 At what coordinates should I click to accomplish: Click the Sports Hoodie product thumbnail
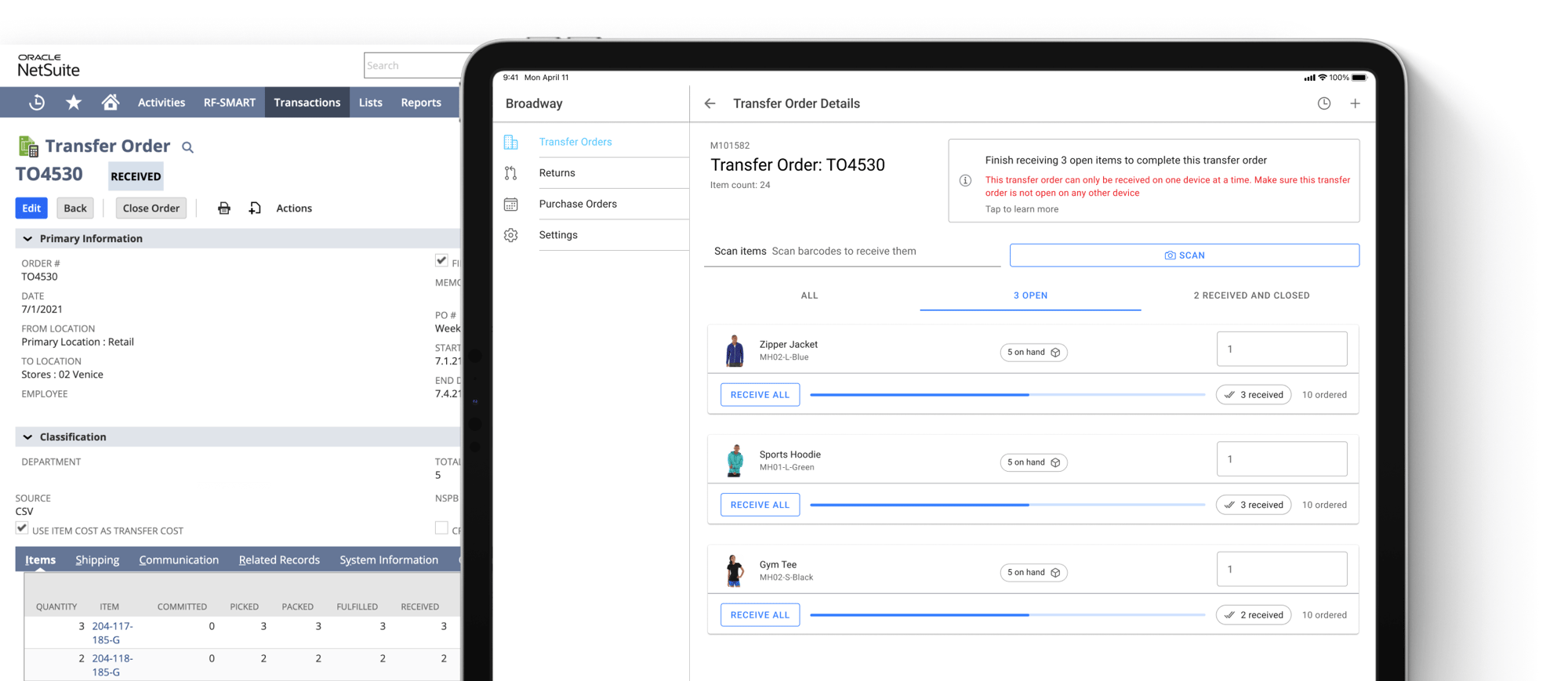[x=735, y=460]
